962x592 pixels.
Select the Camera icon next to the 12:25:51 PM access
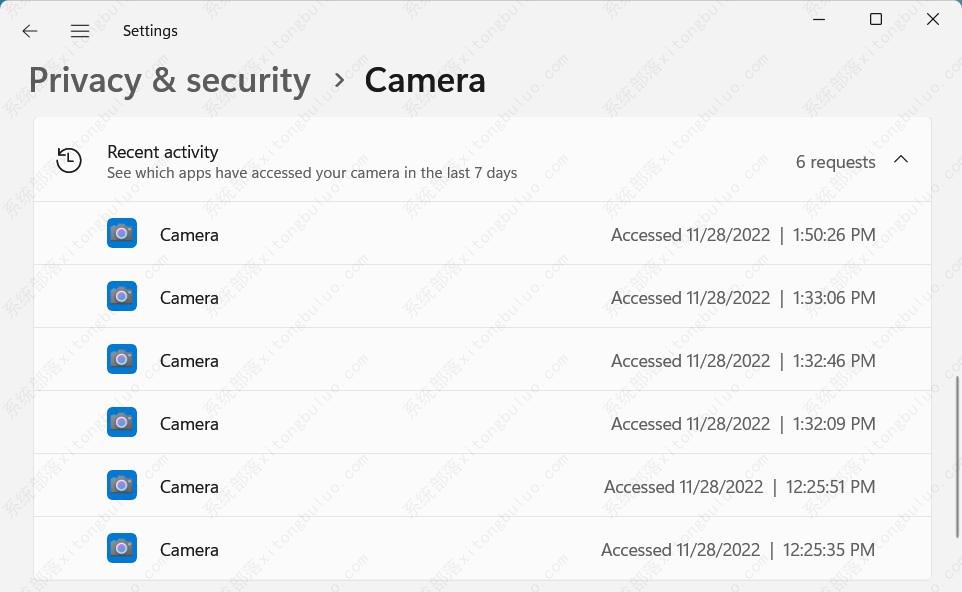pos(121,485)
